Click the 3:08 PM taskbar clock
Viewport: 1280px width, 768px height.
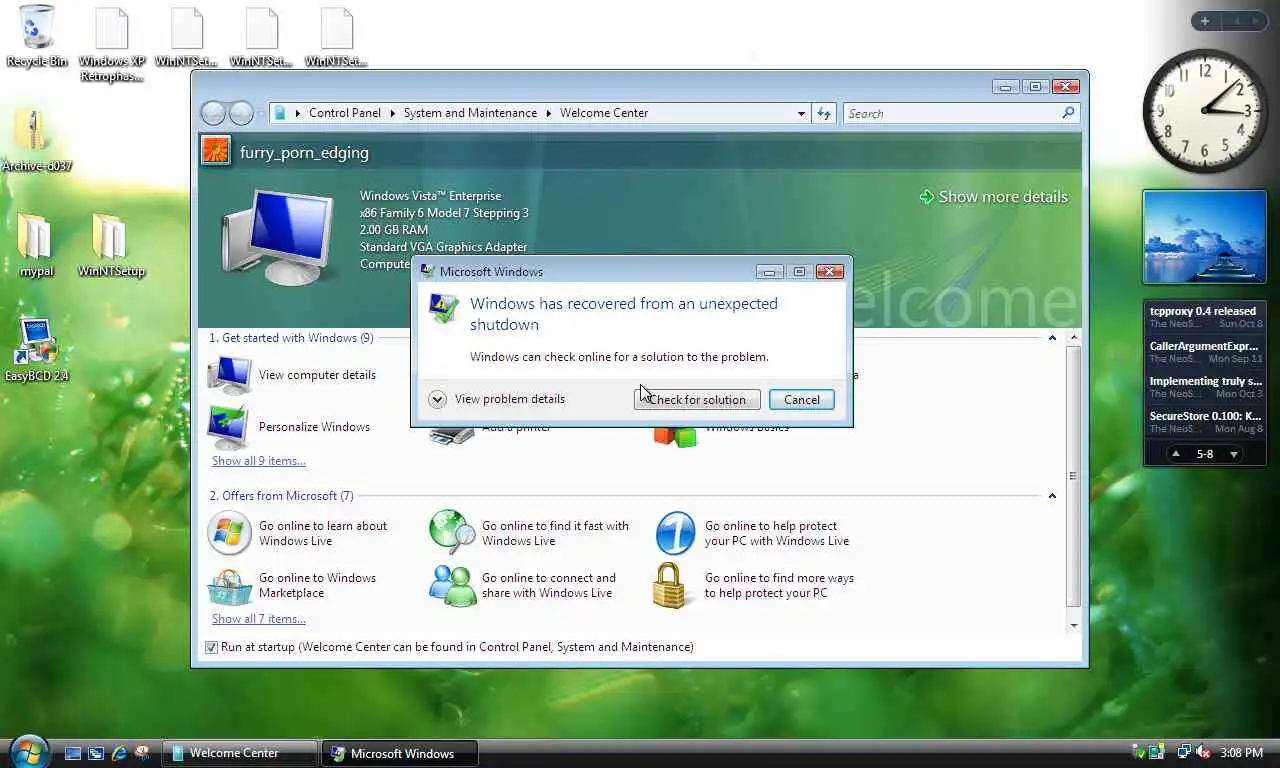click(x=1241, y=752)
